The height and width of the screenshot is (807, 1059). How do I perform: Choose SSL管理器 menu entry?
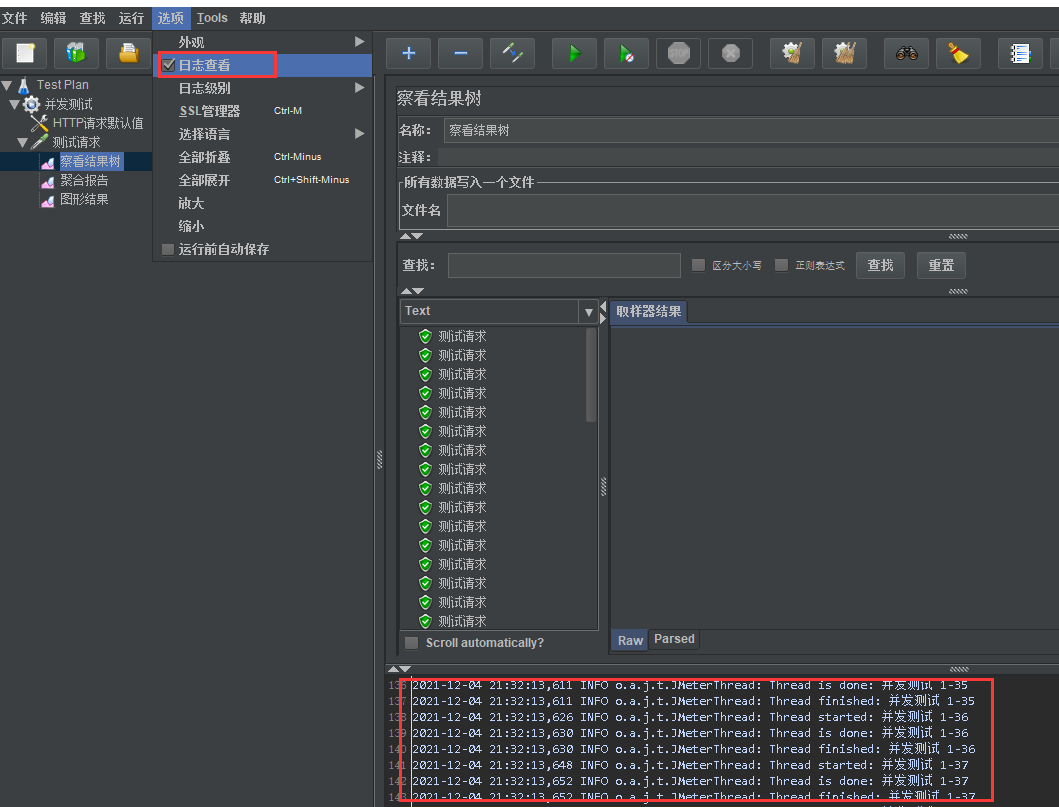coord(263,111)
